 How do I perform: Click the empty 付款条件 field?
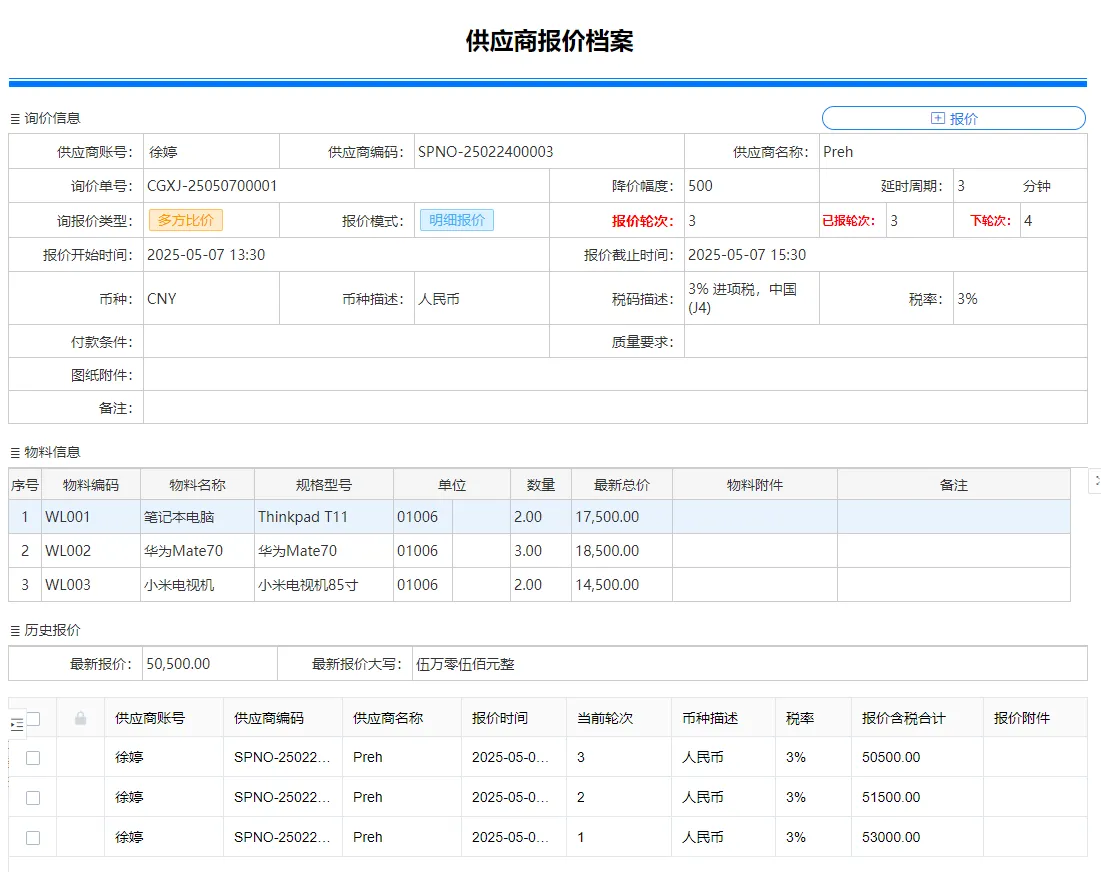coord(346,341)
